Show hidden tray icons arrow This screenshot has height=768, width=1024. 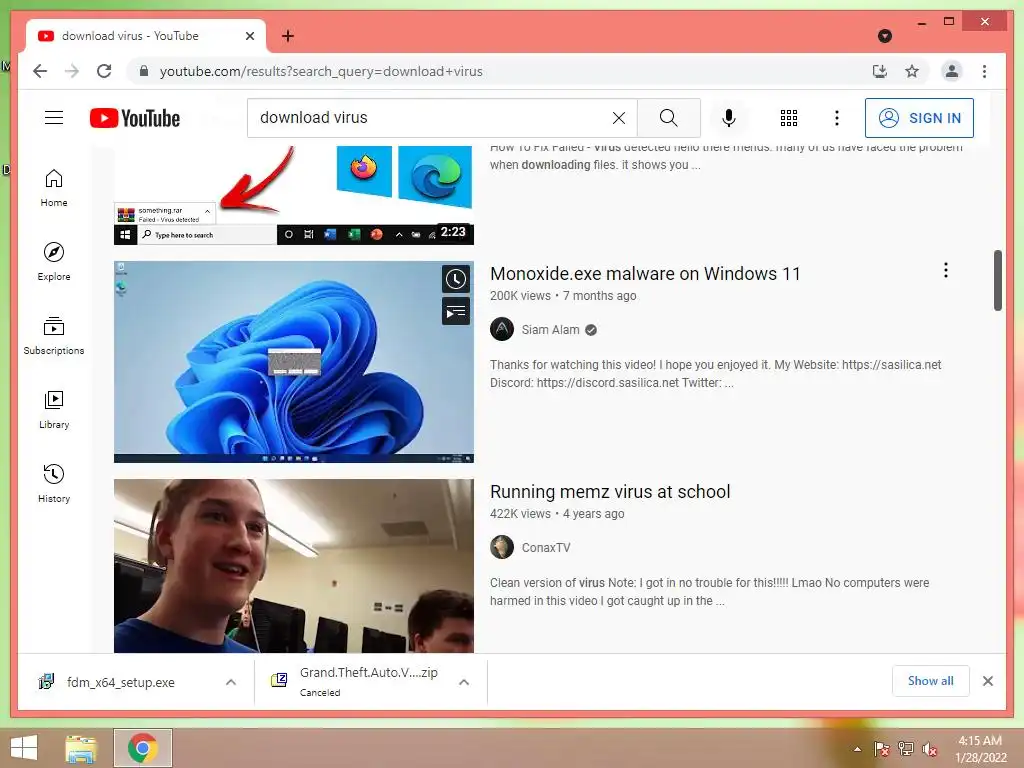tap(857, 749)
